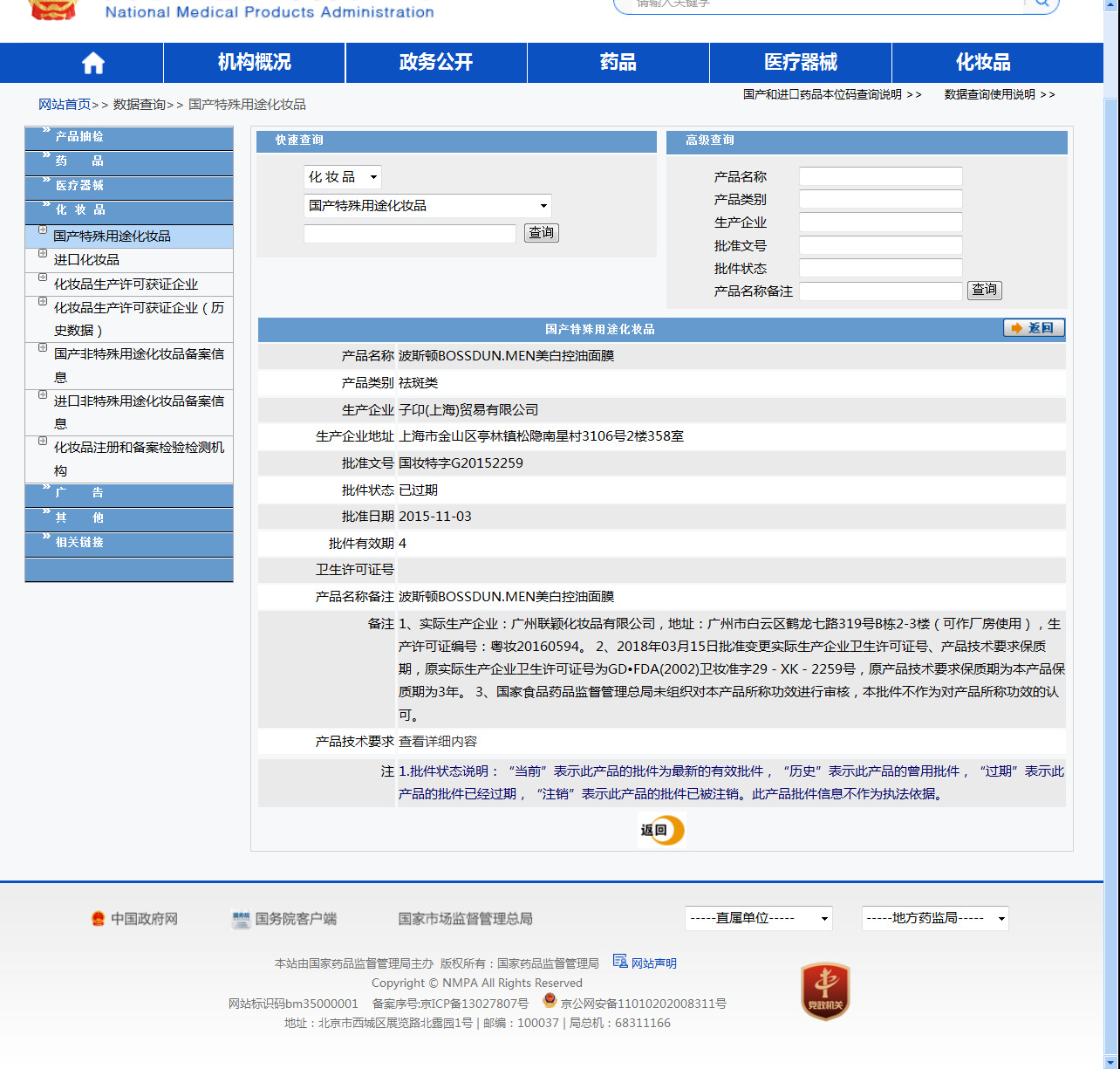Click the 京ICP备13027807号 record number
This screenshot has width=1120, height=1069.
point(475,1004)
